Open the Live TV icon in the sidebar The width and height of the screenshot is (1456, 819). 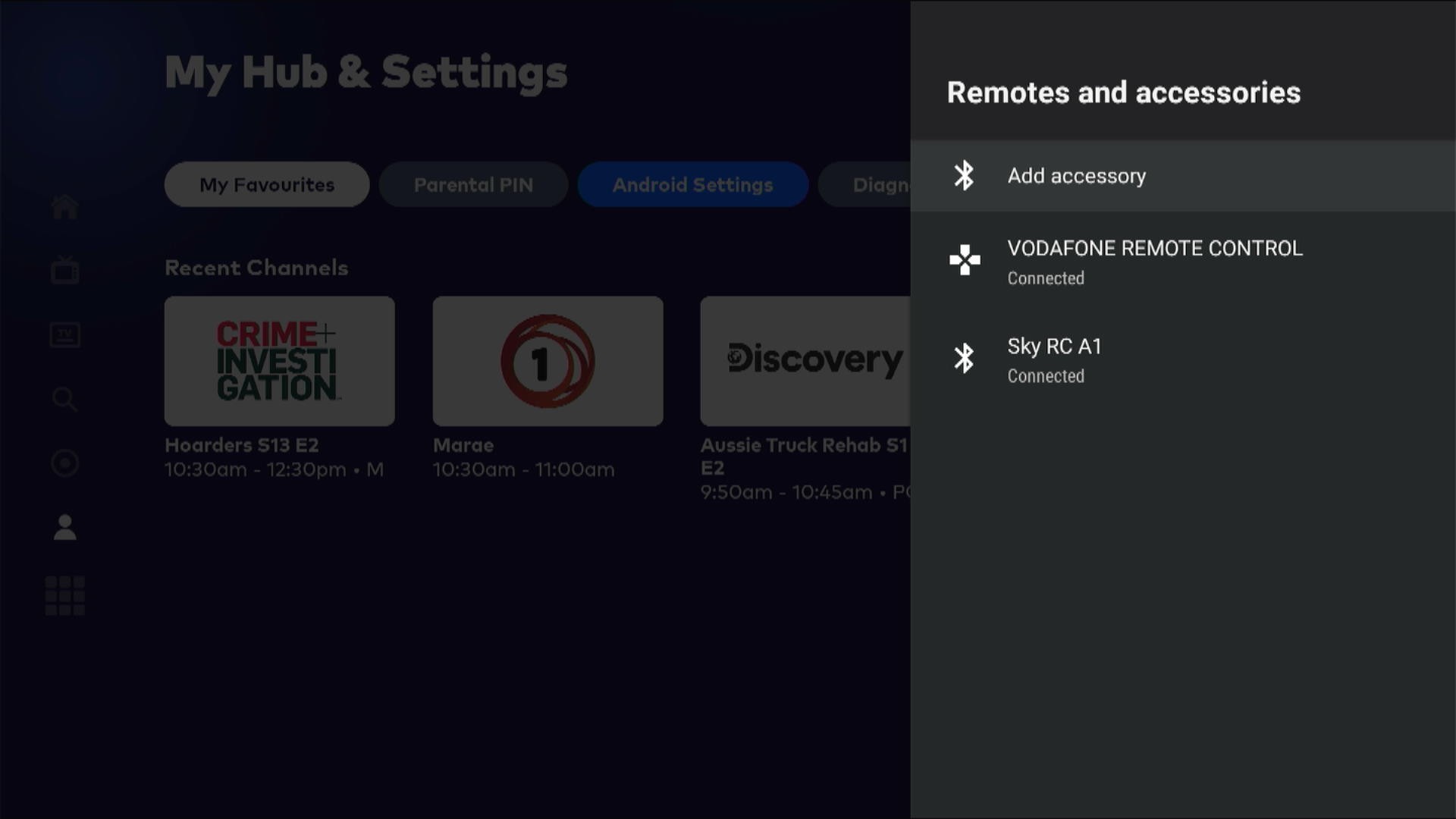tap(64, 270)
